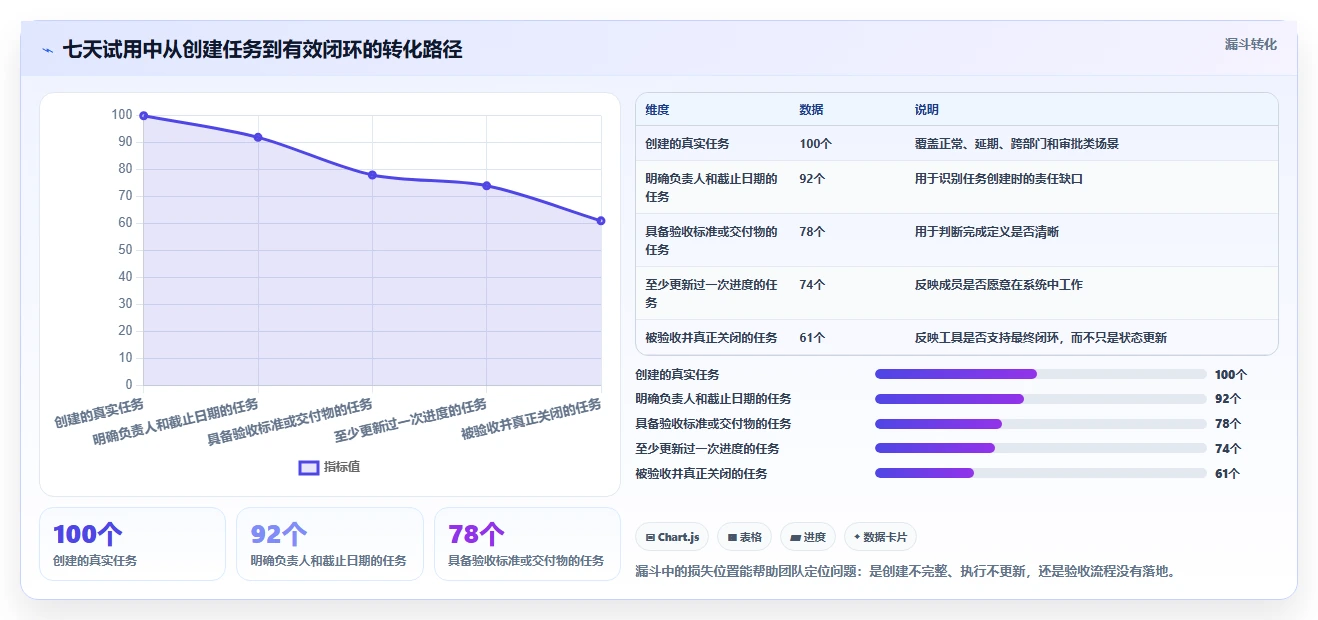The image size is (1318, 620).
Task: Click the chart data point at 100
Action: click(144, 116)
